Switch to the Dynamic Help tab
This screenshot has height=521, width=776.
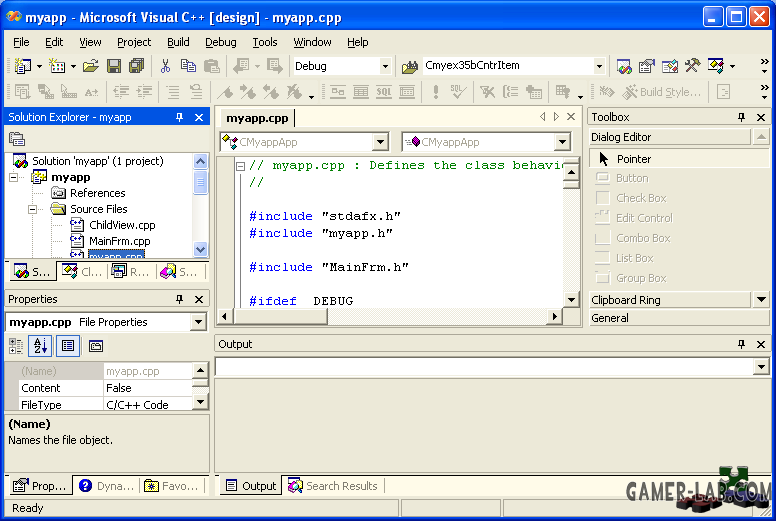[106, 486]
